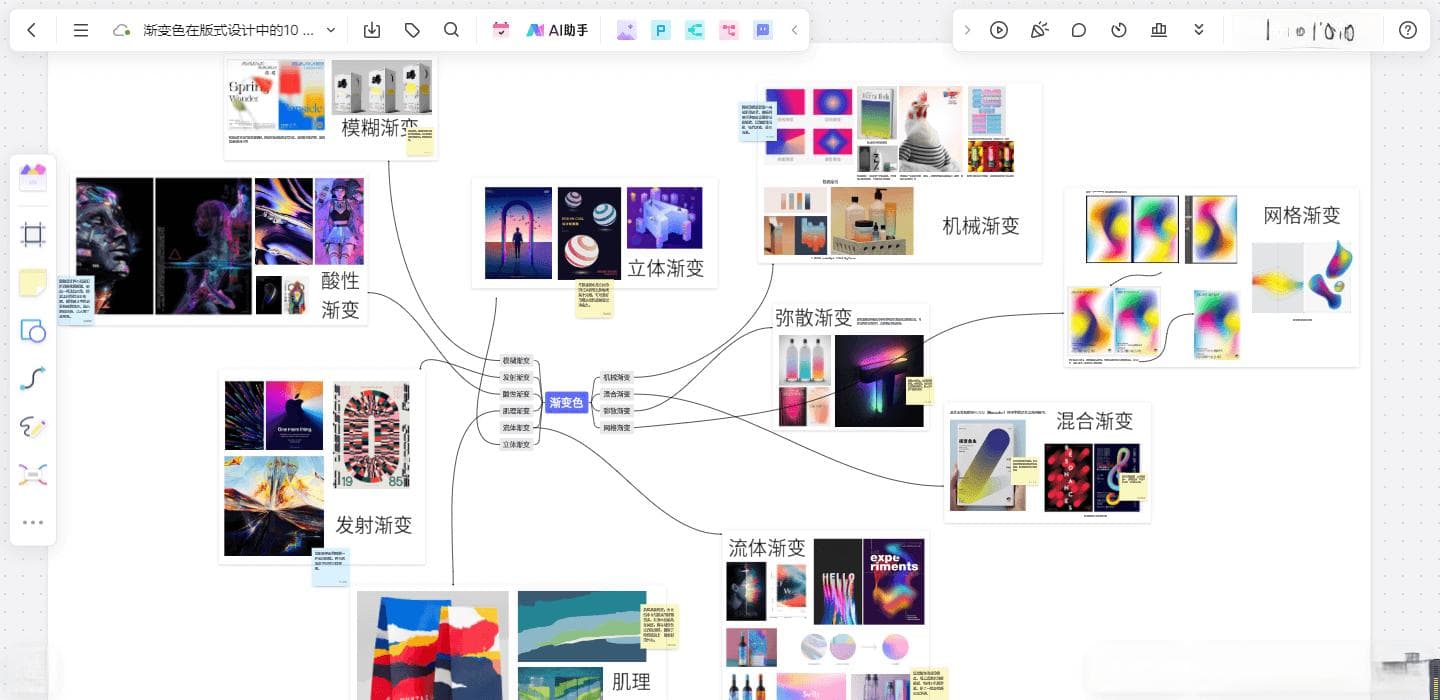Open the timer icon

click(x=1119, y=30)
